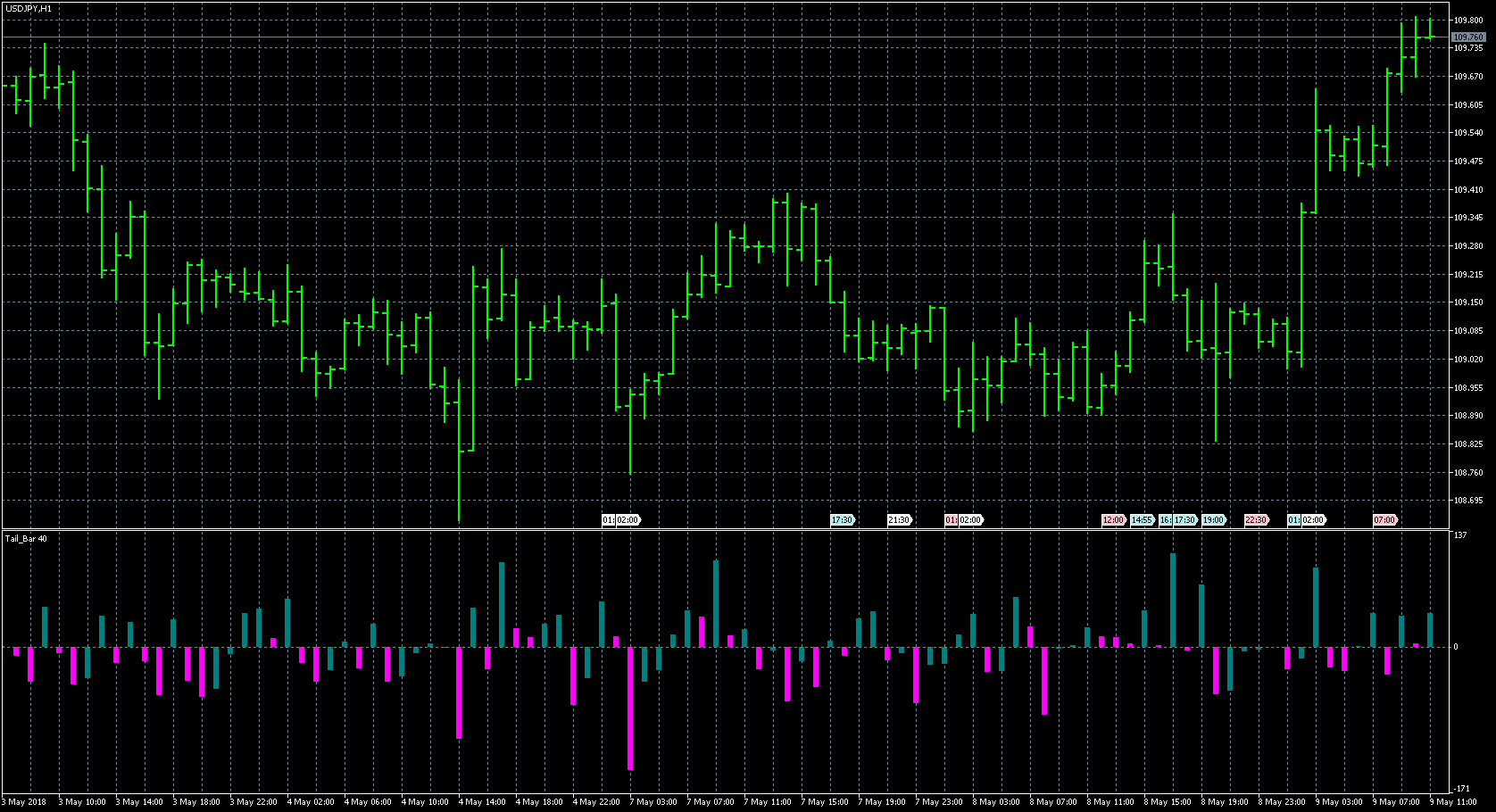Viewport: 1496px width, 812px height.
Task: Click the 109.410 price scale label
Action: 1468,190
